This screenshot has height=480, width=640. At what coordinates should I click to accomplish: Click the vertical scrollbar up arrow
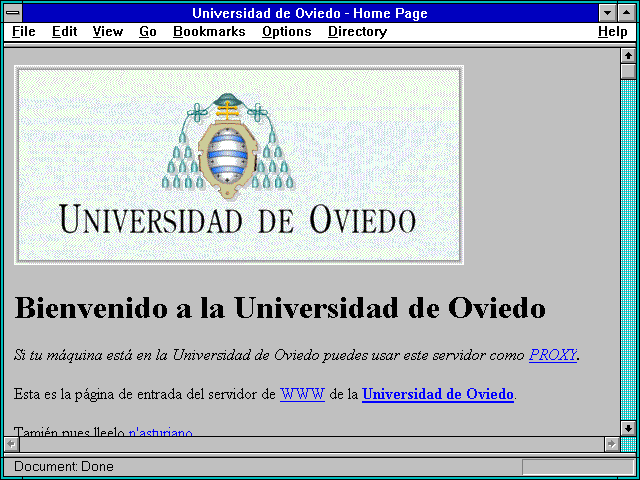(628, 56)
